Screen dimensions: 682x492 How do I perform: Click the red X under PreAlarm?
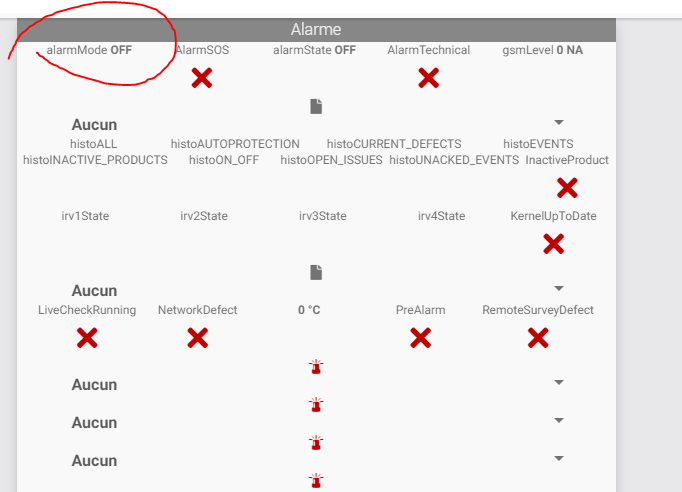coord(421,338)
